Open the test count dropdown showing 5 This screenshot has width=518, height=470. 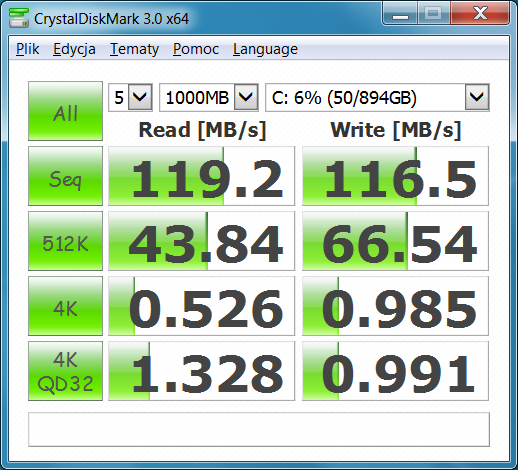coord(130,98)
